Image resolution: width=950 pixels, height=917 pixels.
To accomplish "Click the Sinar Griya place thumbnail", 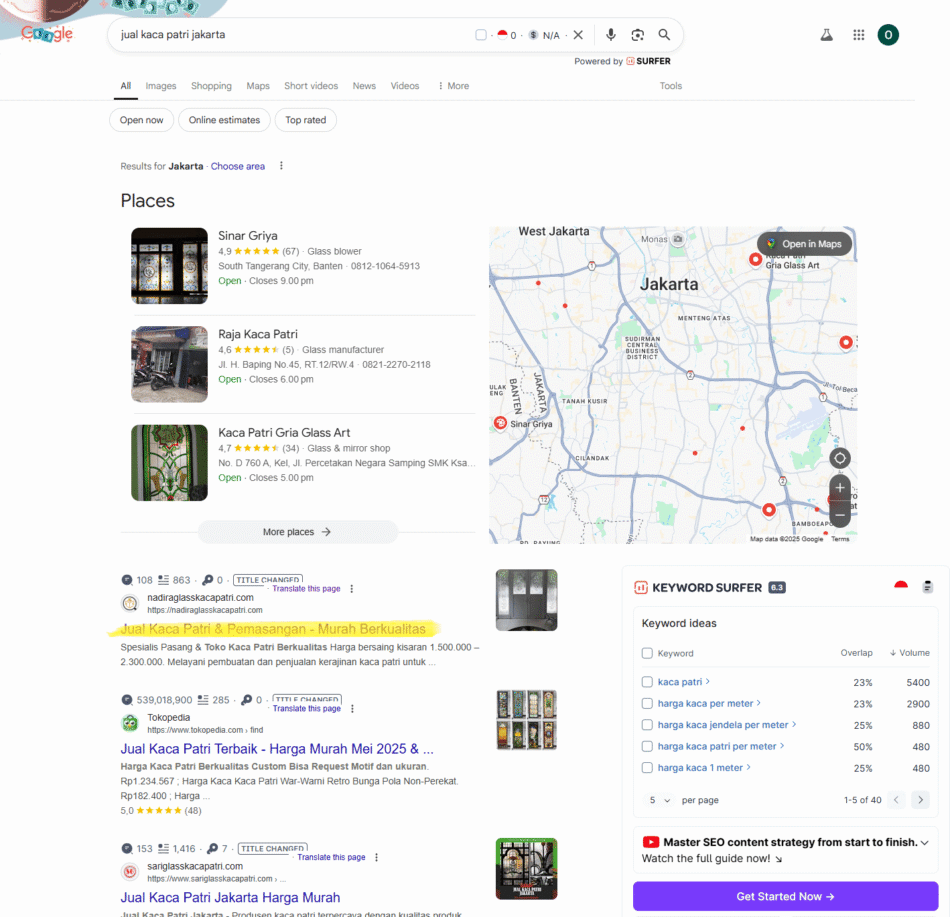I will click(169, 265).
